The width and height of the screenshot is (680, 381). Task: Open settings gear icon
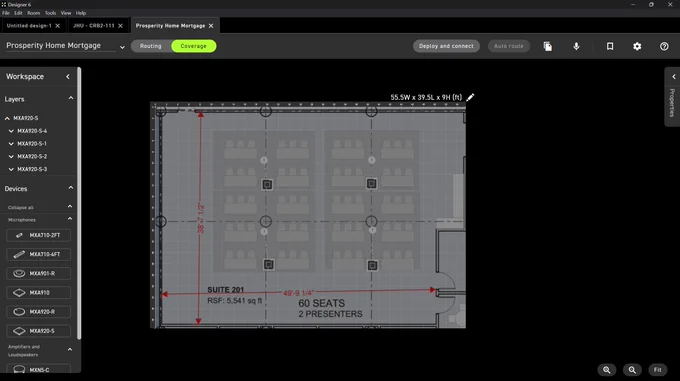coord(637,46)
